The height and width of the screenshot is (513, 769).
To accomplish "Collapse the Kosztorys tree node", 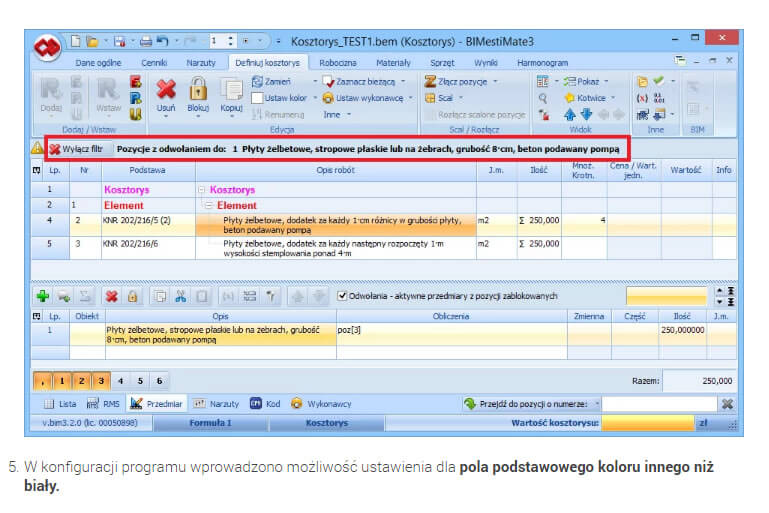I will [x=201, y=190].
